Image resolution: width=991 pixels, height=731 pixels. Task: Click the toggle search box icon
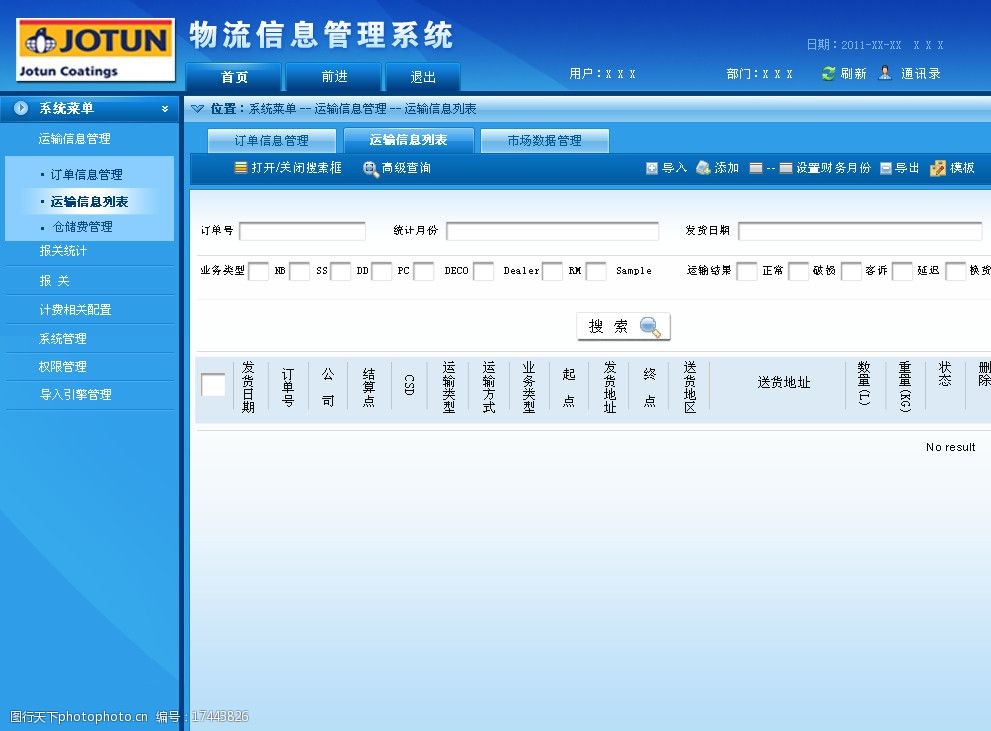click(x=240, y=168)
